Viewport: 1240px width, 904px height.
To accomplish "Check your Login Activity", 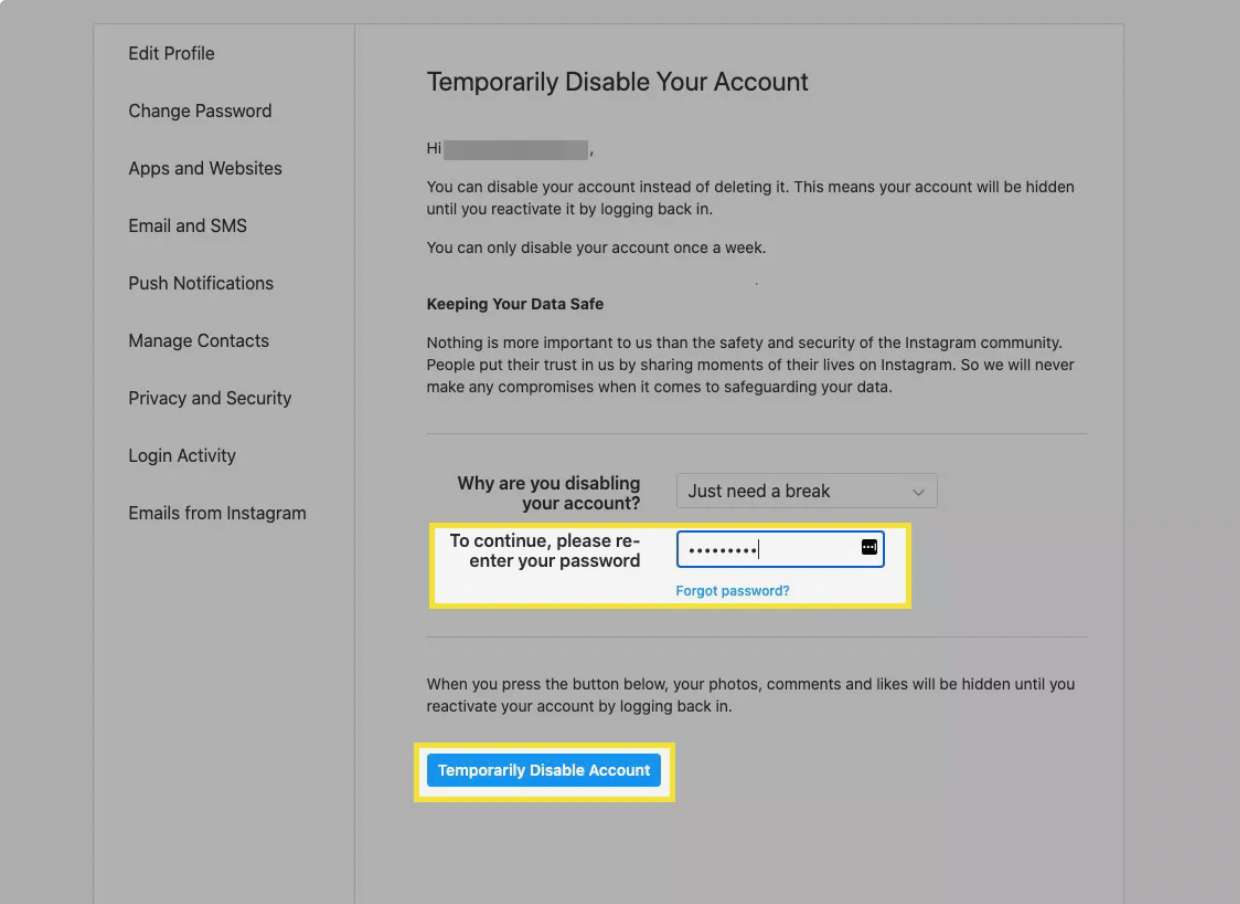I will pos(182,455).
